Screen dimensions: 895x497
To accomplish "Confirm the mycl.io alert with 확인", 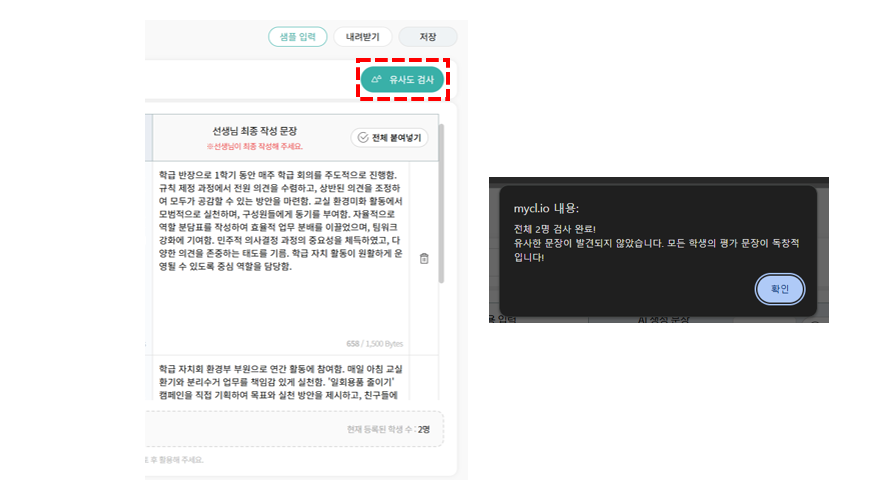I will point(780,289).
